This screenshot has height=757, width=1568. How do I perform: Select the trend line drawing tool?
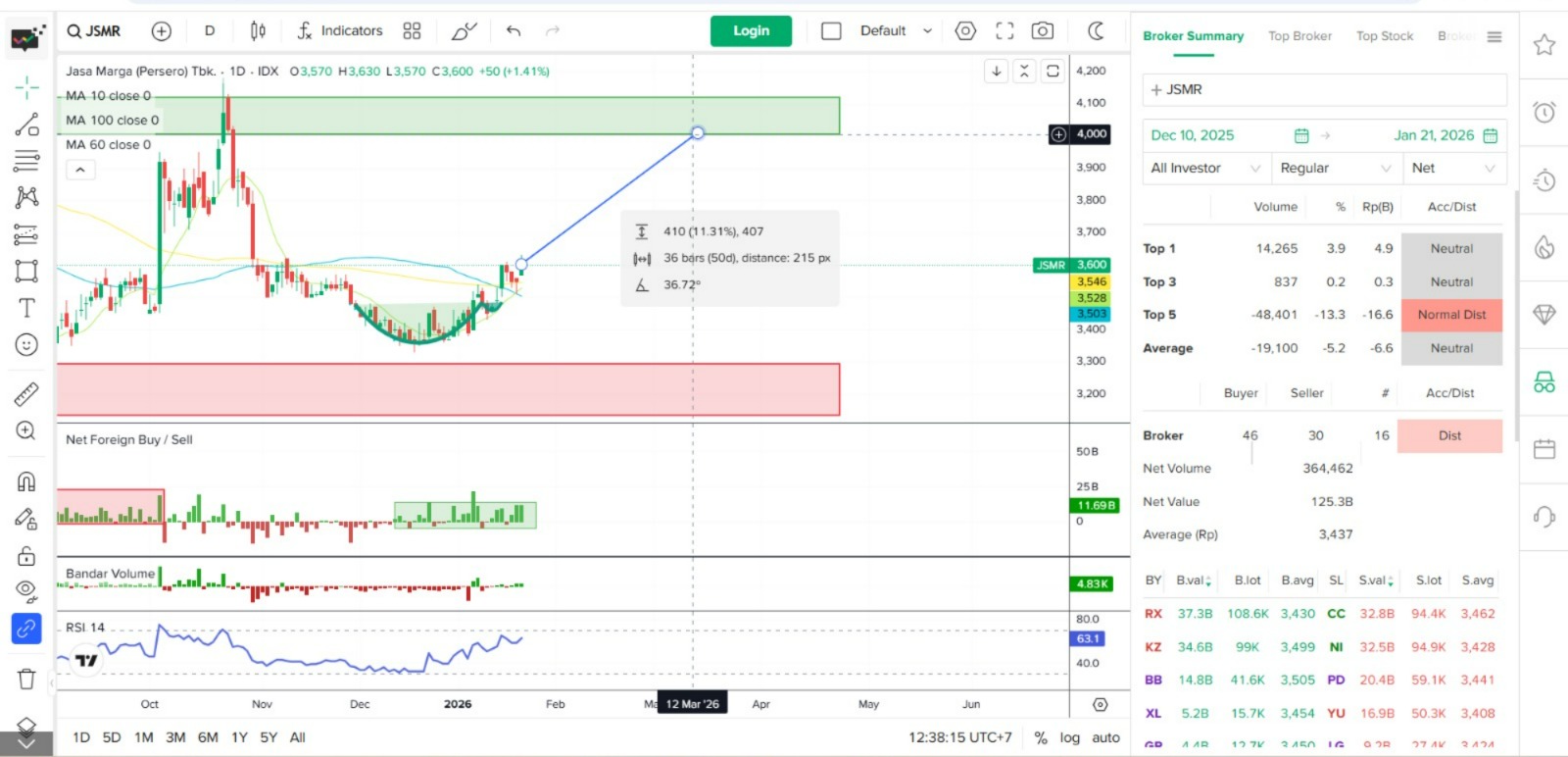pyautogui.click(x=26, y=125)
